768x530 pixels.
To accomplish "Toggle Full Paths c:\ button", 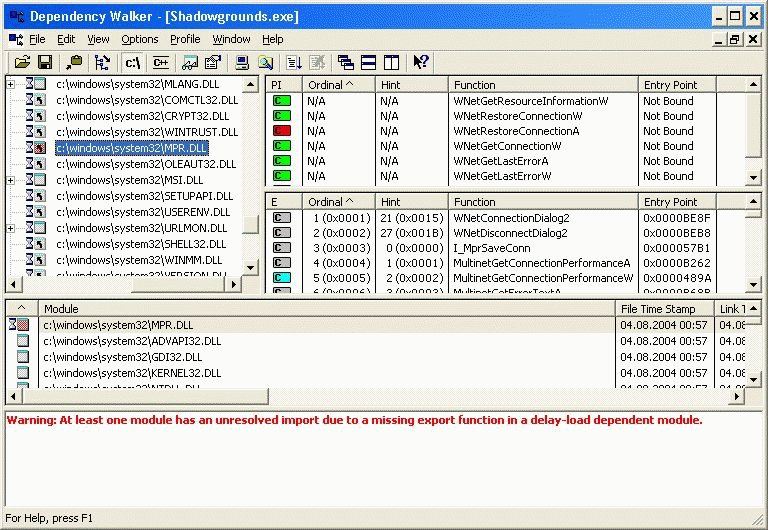I will coord(133,62).
